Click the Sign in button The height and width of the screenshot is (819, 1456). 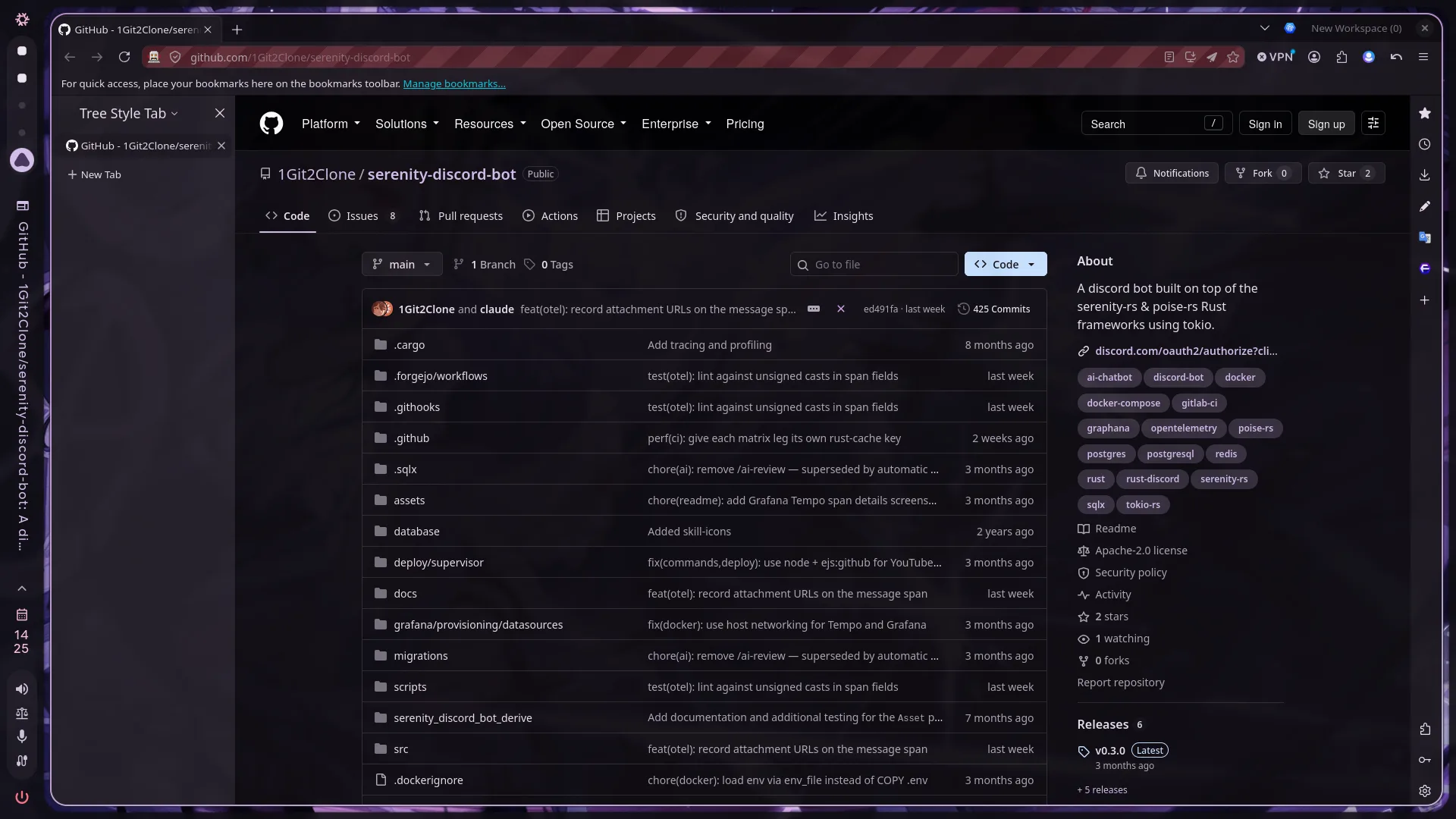(x=1265, y=124)
